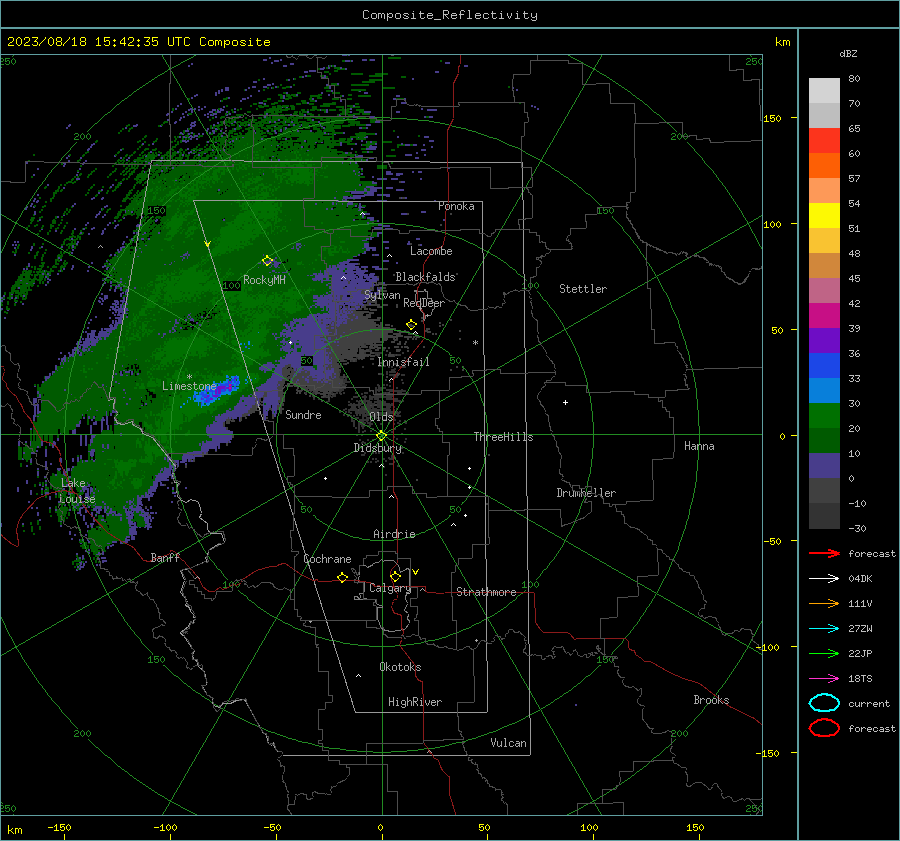Click the yellow V marker near Calgary
The image size is (900, 841).
pyautogui.click(x=416, y=572)
